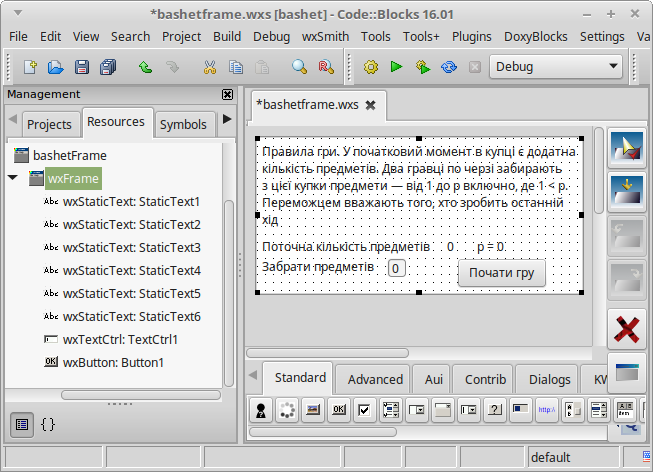Show the preview window icon on the right
Image resolution: width=653 pixels, height=472 pixels.
click(627, 373)
